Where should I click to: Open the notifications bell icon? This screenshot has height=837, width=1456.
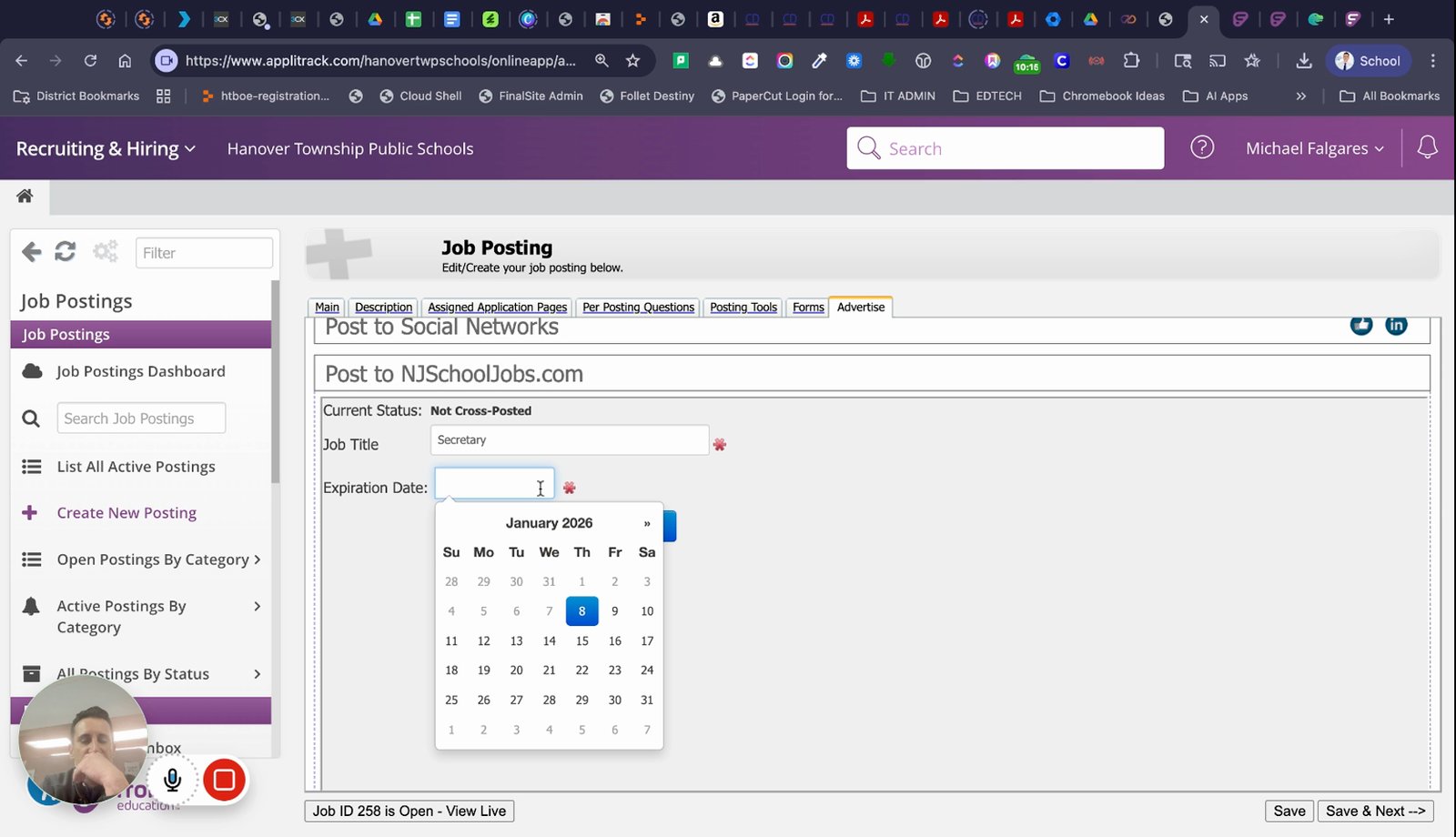(x=1427, y=147)
